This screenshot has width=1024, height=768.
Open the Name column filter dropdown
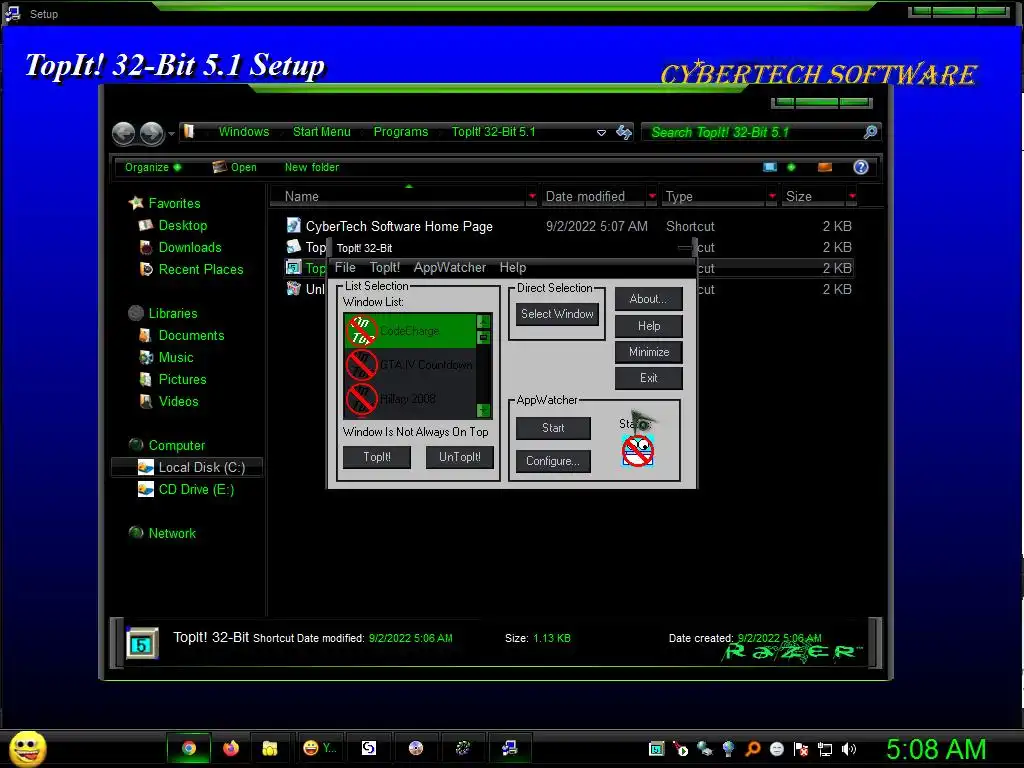532,196
